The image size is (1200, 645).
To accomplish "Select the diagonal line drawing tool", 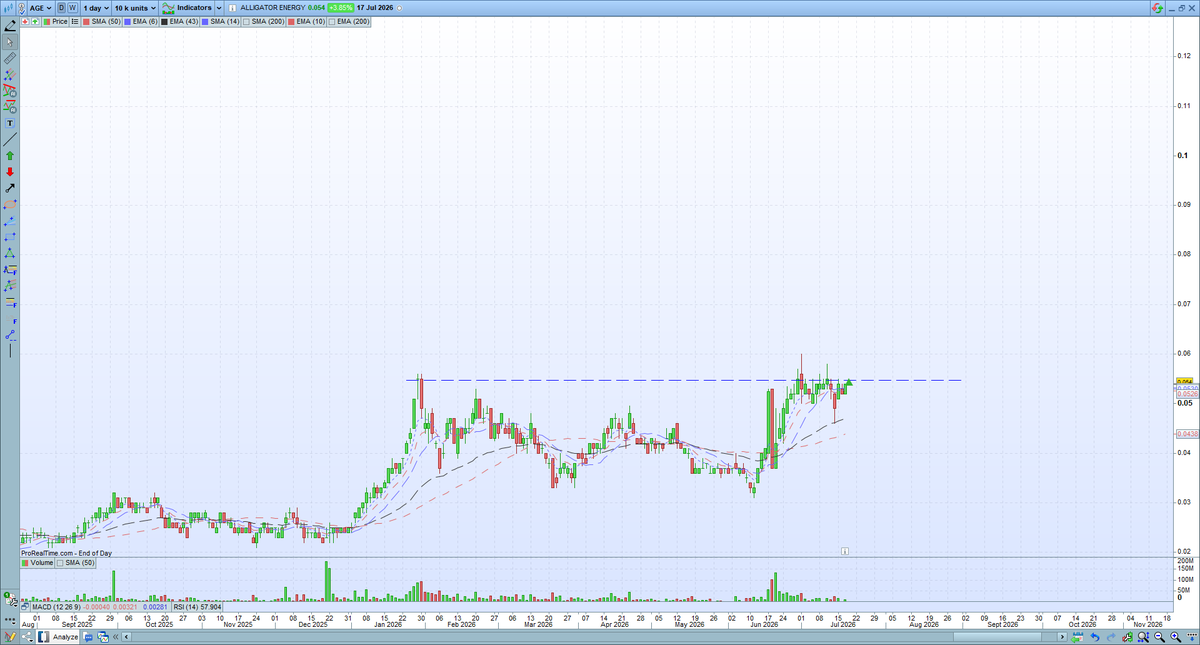I will [10, 139].
